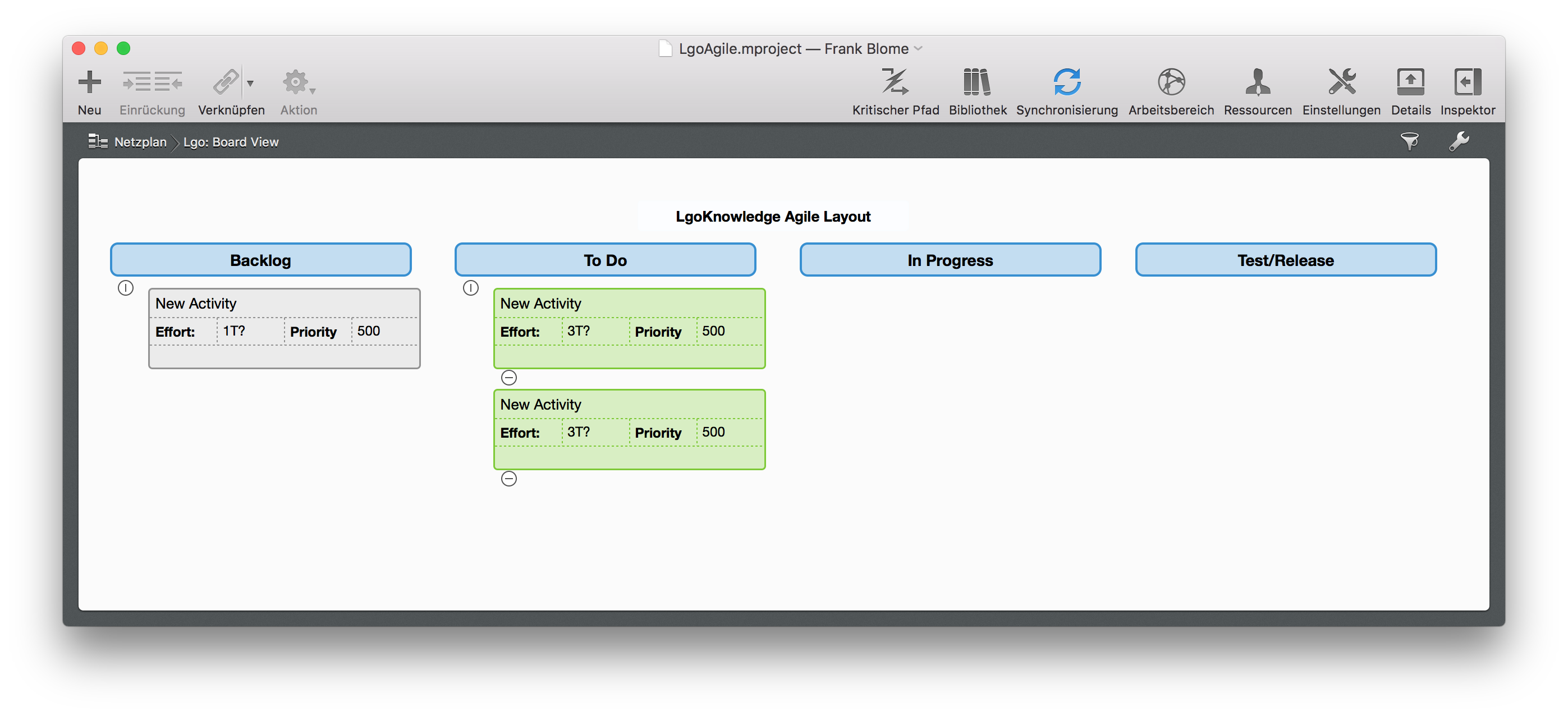Open the Verknüpfen dropdown arrow
The width and height of the screenshot is (1568, 716).
pos(251,84)
